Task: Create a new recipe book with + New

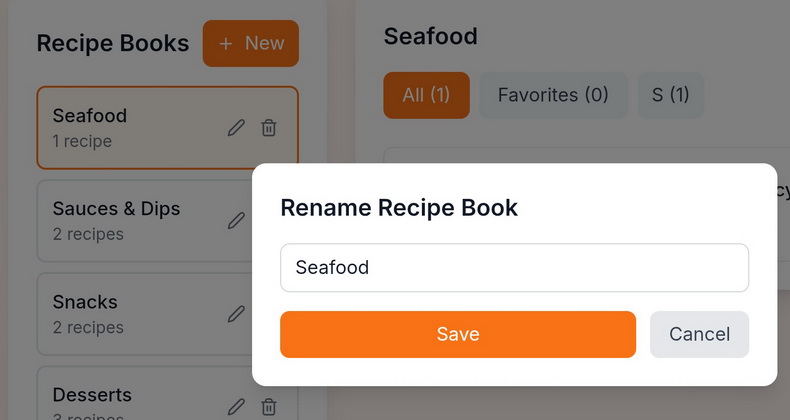Action: pos(251,43)
